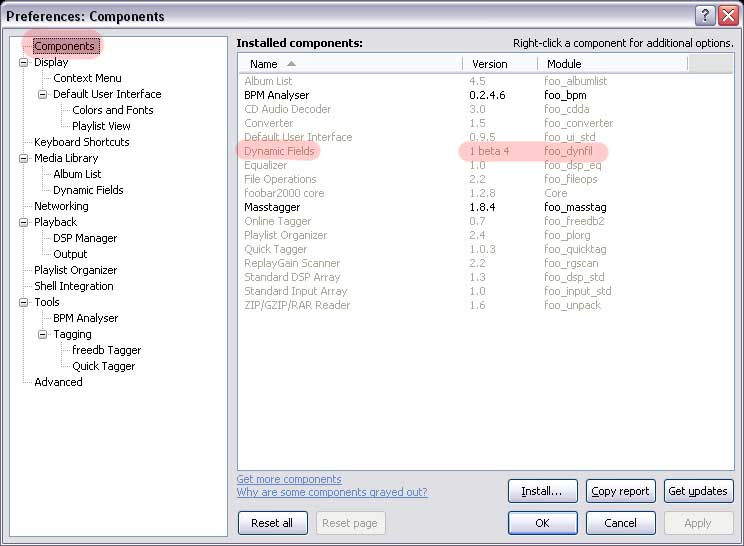This screenshot has width=744, height=546.
Task: Select the BPM Analyser component row
Action: tap(485, 95)
